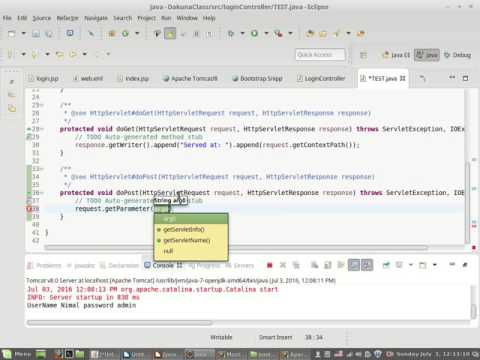Select the highlighted arg0 suggestion
The height and width of the screenshot is (360, 480).
(x=191, y=219)
